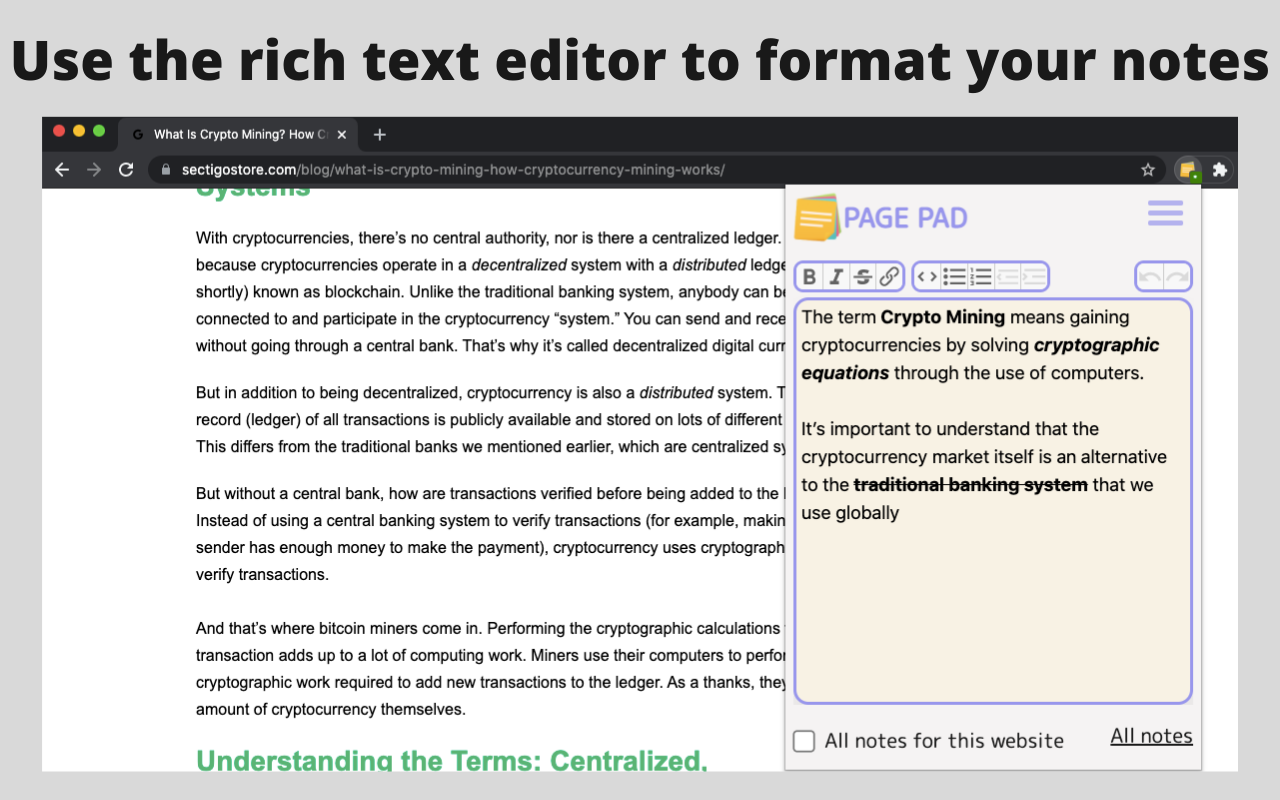Click the paragraph starting 'With cryptocurrencies, there's no'
Viewport: 1280px width, 800px height.
tap(490, 293)
